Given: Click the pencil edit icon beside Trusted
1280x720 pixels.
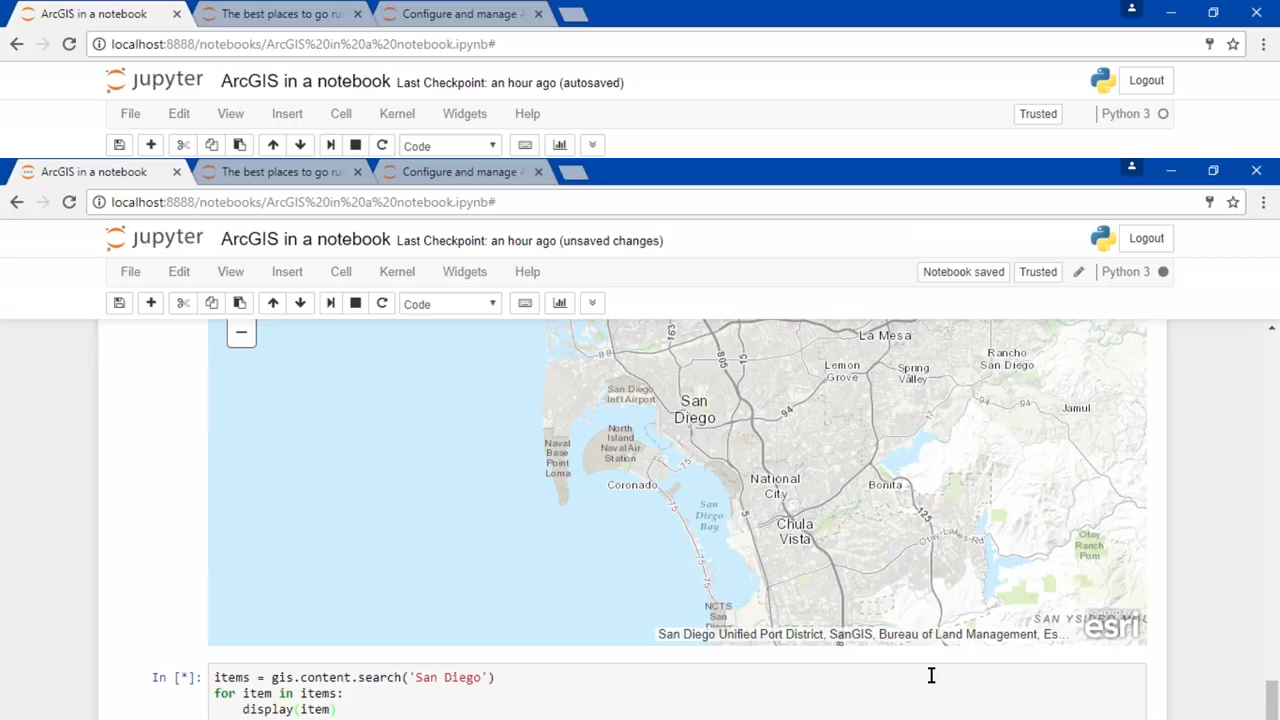Looking at the screenshot, I should (1078, 272).
